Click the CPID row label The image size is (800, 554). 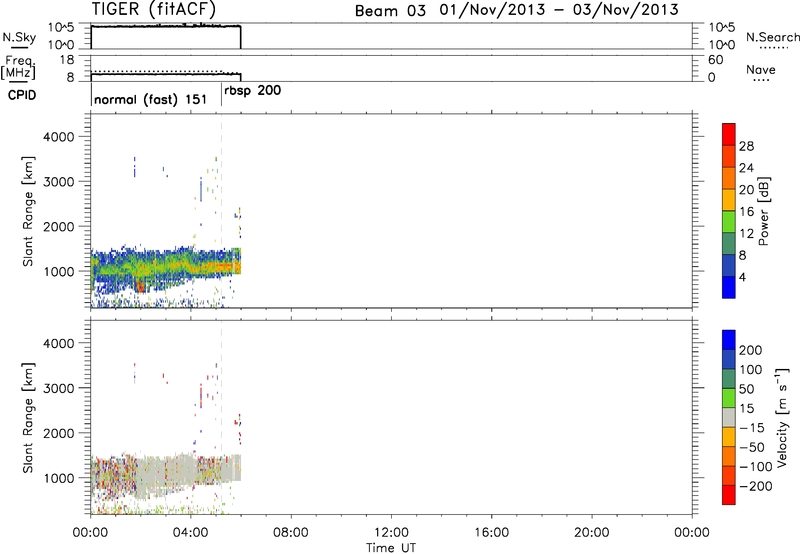pos(22,95)
